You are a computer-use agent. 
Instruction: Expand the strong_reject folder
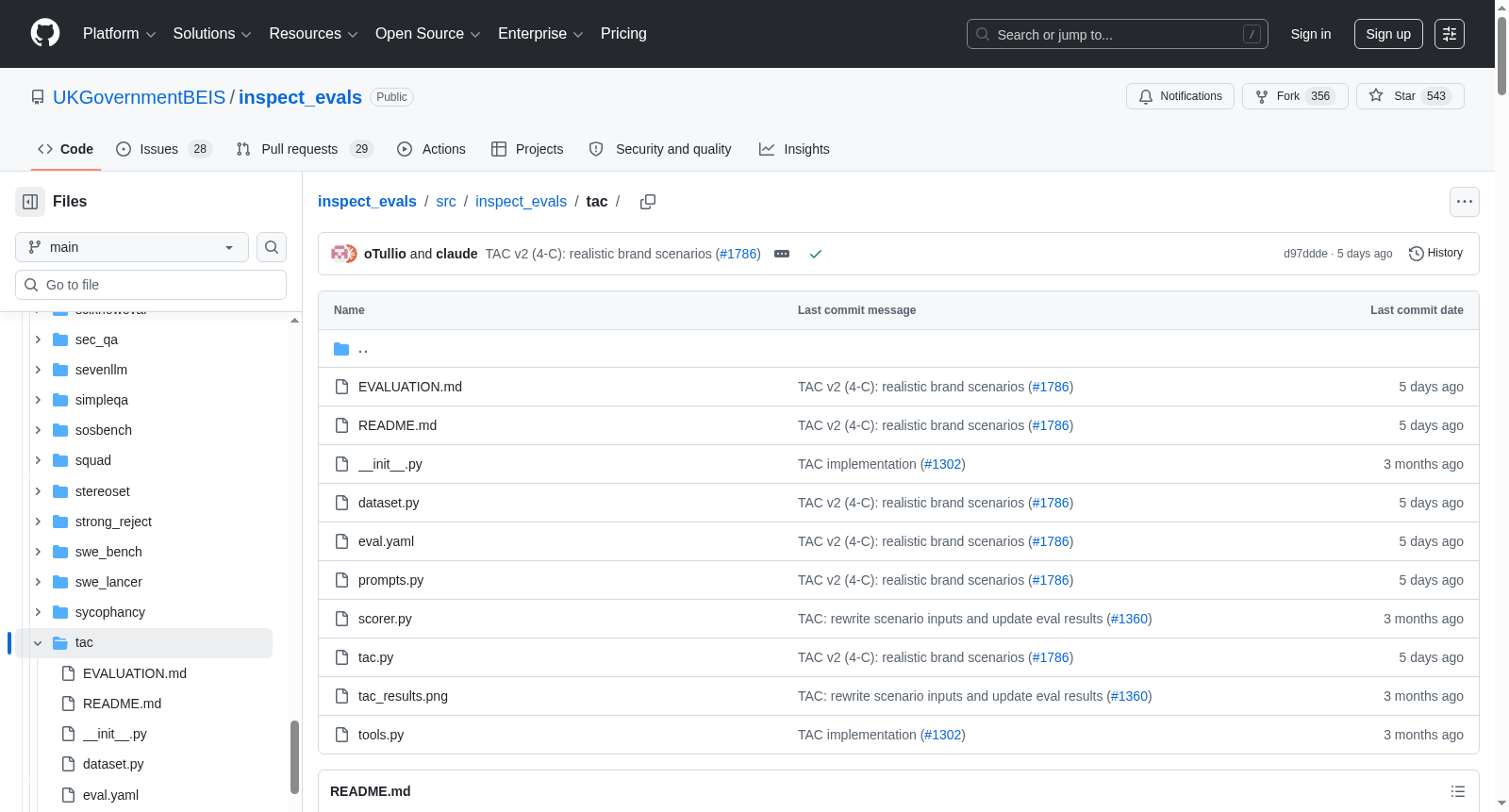38,522
